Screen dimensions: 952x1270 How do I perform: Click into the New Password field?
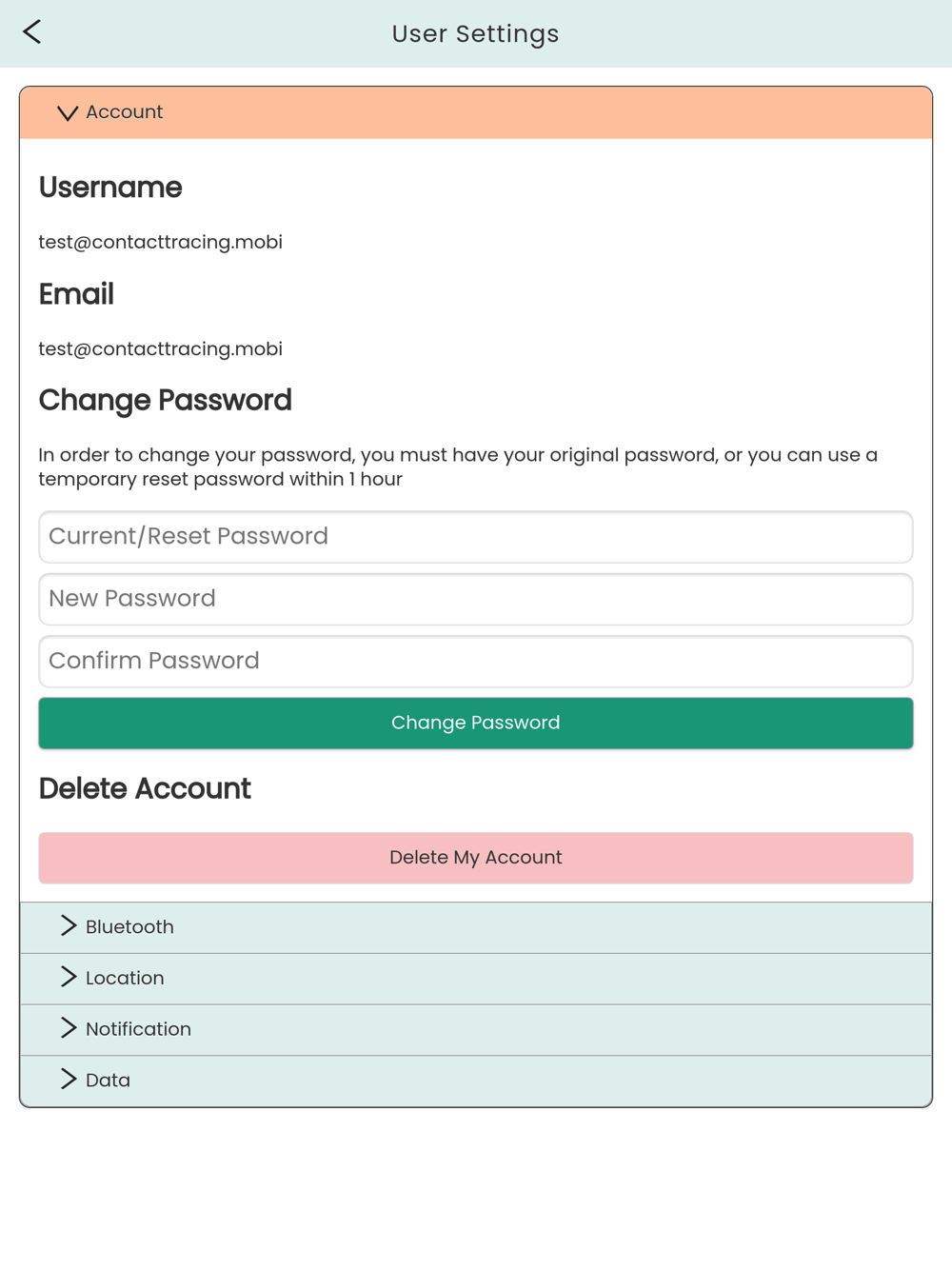pos(475,599)
